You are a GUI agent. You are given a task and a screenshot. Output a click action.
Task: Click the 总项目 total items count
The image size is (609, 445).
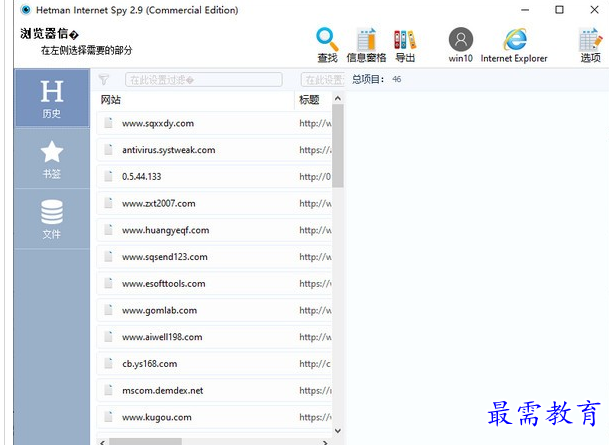tap(376, 79)
